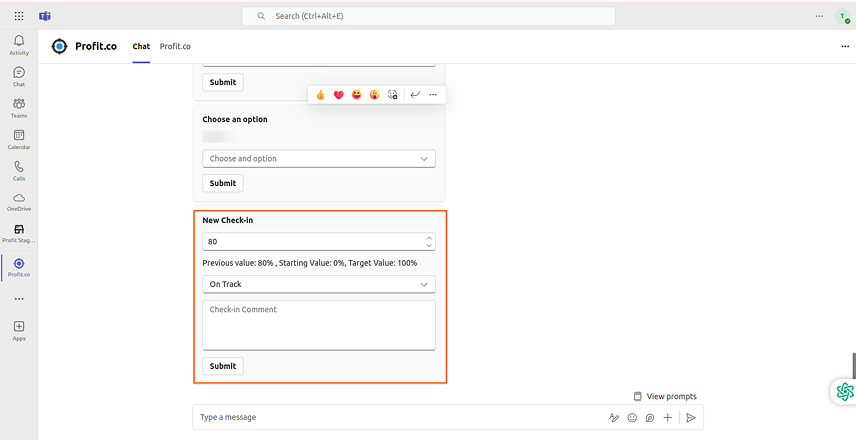The image size is (856, 440).
Task: Open the loop components icon in compose box
Action: (650, 418)
